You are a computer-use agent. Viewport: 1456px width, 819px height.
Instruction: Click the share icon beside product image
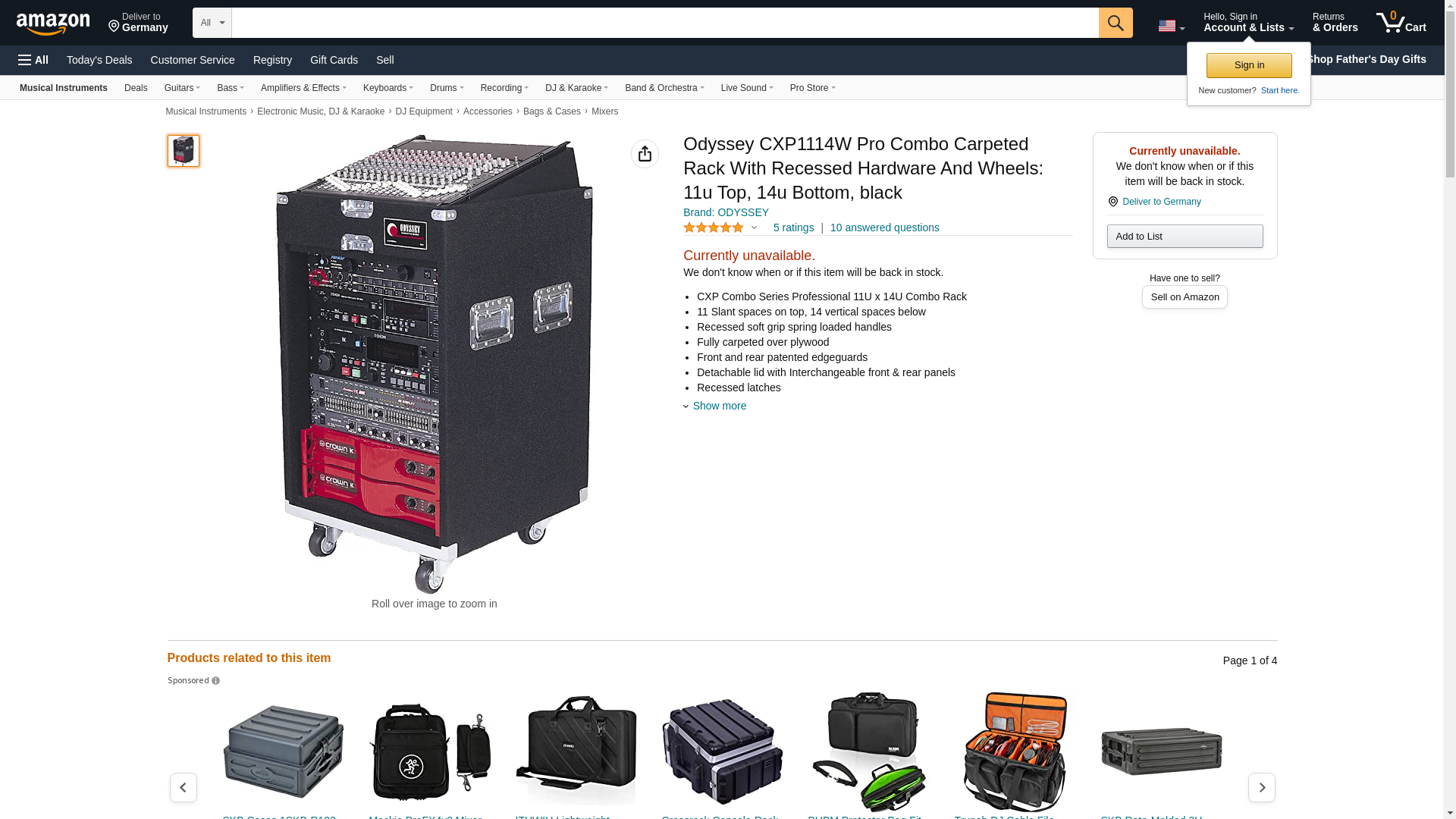coord(645,154)
